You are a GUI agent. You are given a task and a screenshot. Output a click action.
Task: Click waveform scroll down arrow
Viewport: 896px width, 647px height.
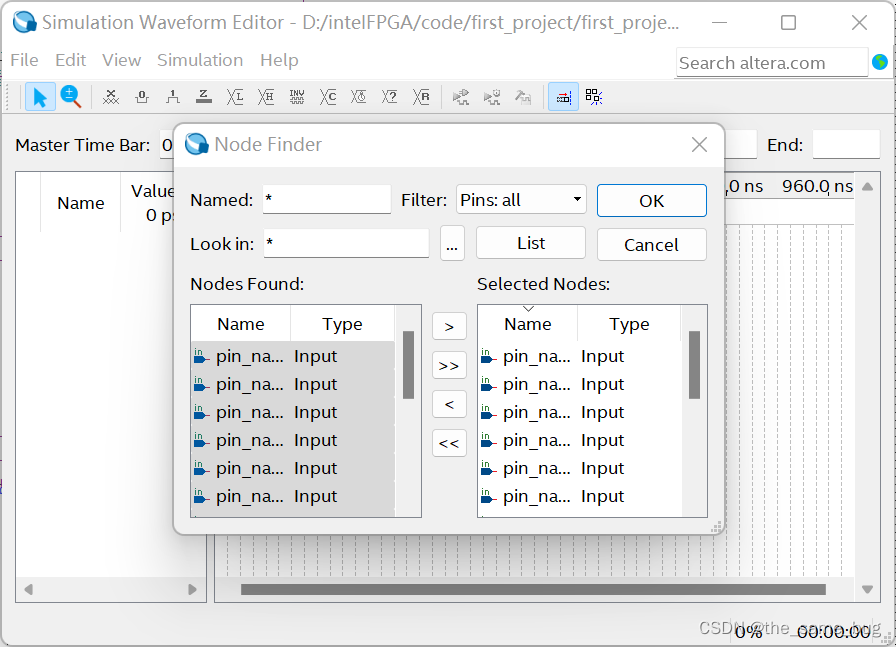(x=867, y=589)
